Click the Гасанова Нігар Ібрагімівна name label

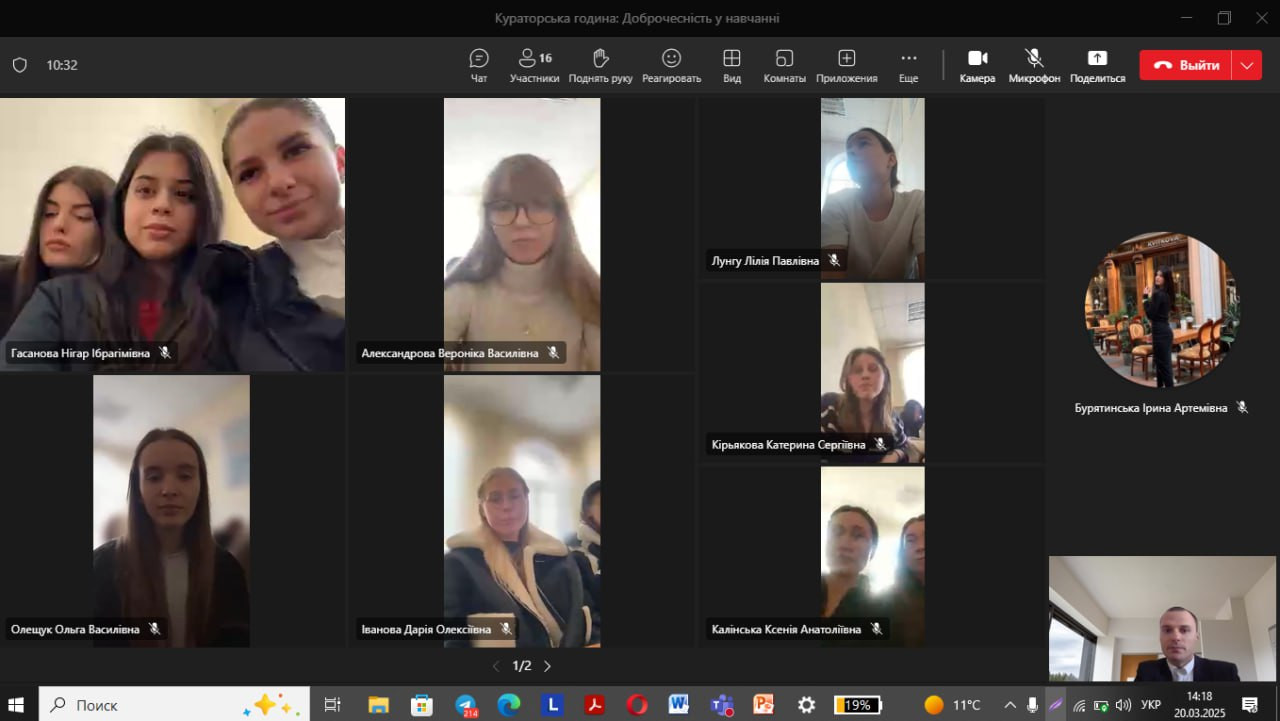80,353
